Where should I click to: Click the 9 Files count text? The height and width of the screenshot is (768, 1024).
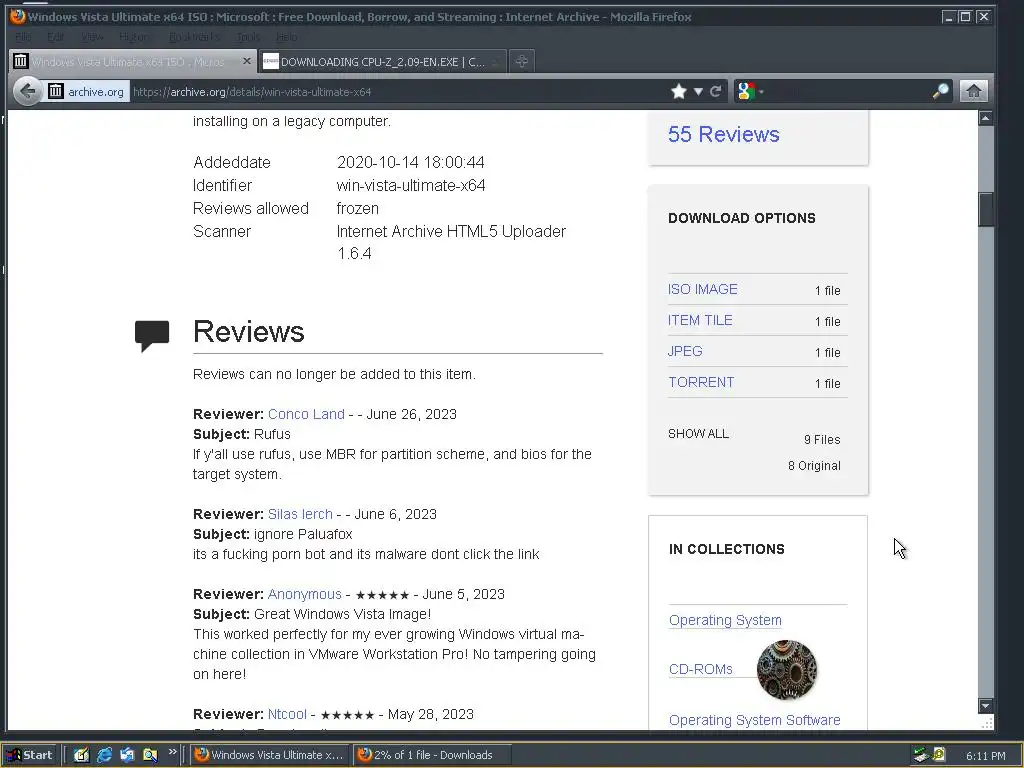click(822, 440)
